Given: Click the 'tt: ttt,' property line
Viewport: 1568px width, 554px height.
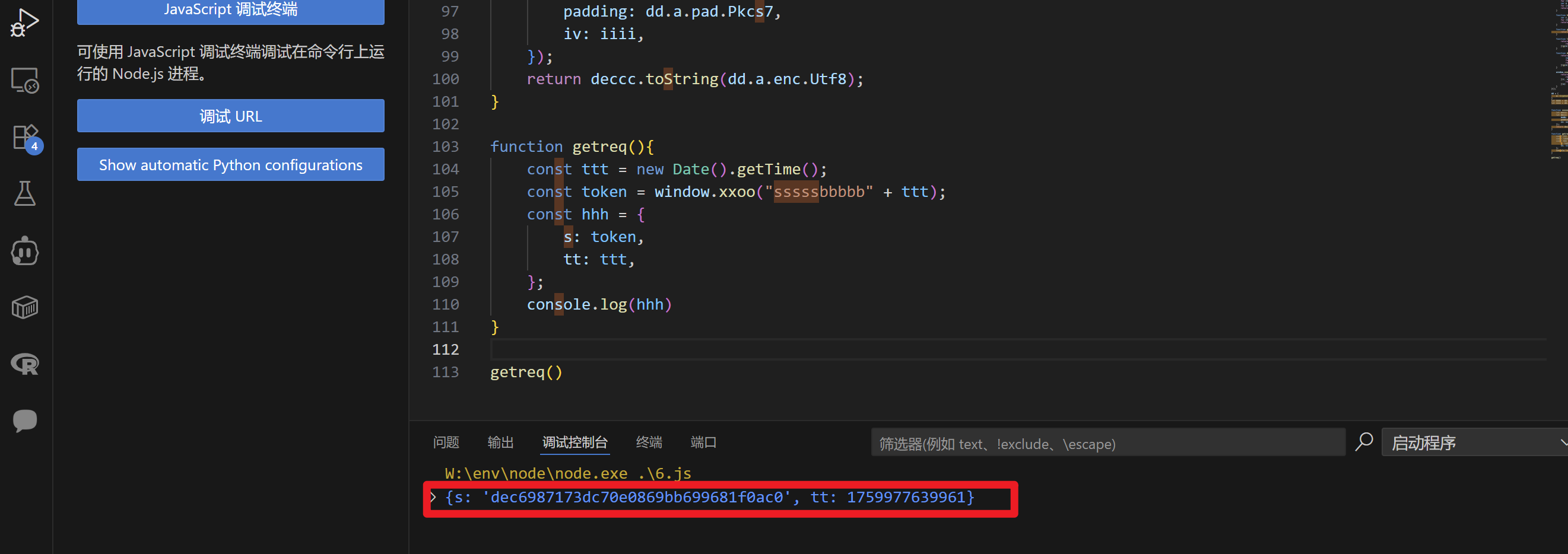Looking at the screenshot, I should click(599, 259).
